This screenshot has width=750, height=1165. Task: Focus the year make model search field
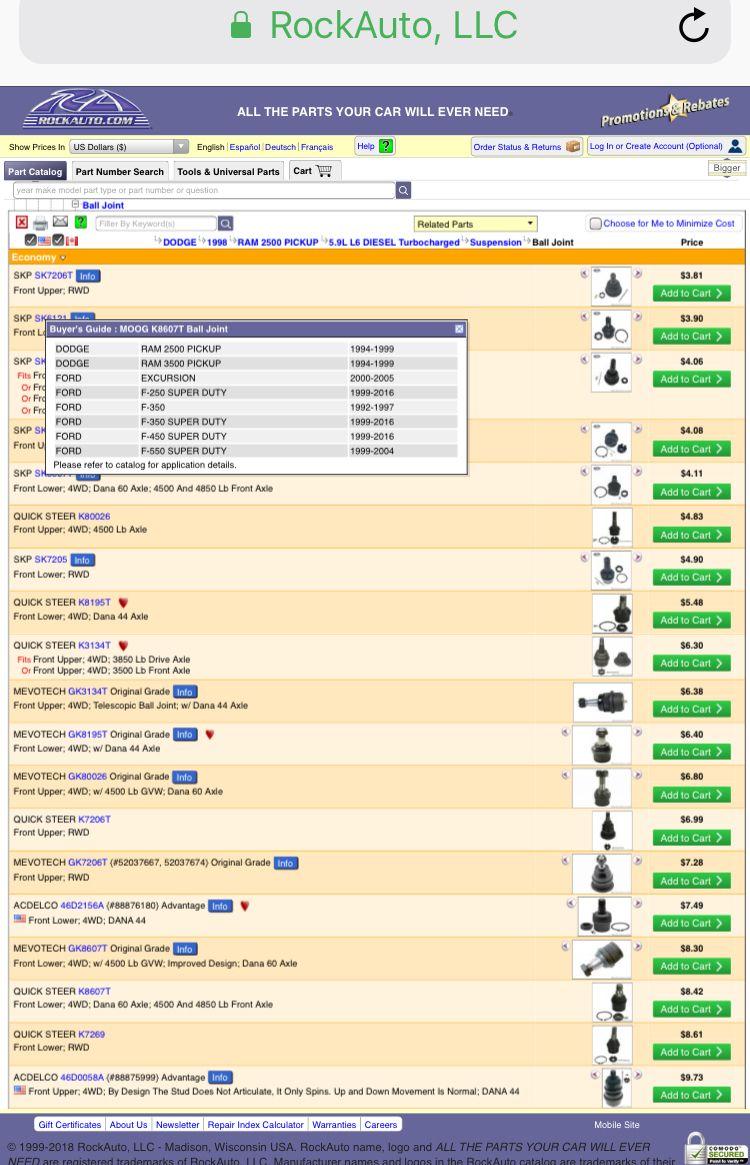(204, 190)
